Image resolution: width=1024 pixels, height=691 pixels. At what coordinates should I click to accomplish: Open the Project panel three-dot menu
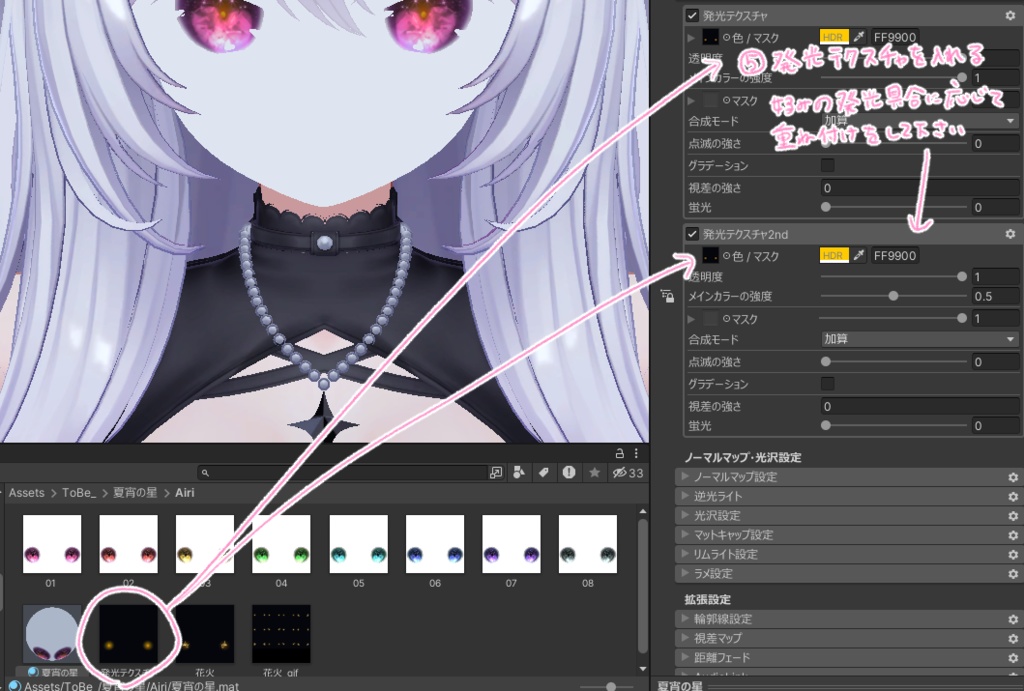tap(636, 453)
